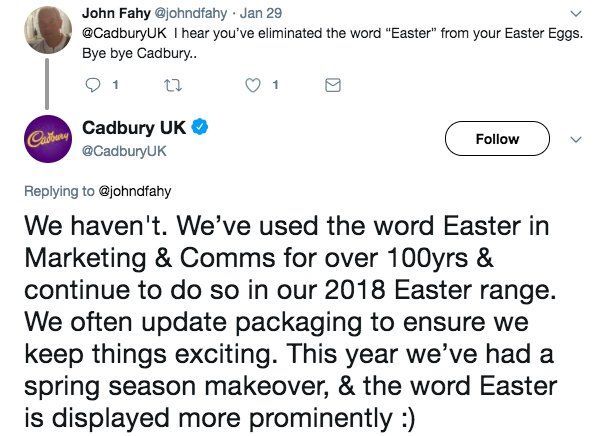
Task: Click the grey @CadburyUK handle under Cadbury UK
Action: tap(122, 151)
